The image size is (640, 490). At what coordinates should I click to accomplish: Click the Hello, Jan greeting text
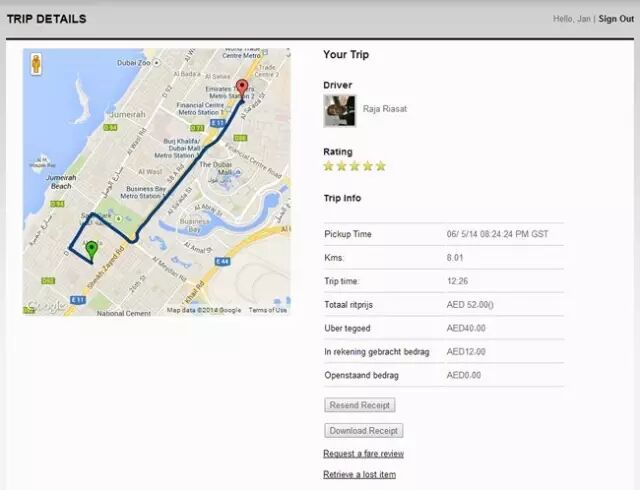click(x=571, y=19)
